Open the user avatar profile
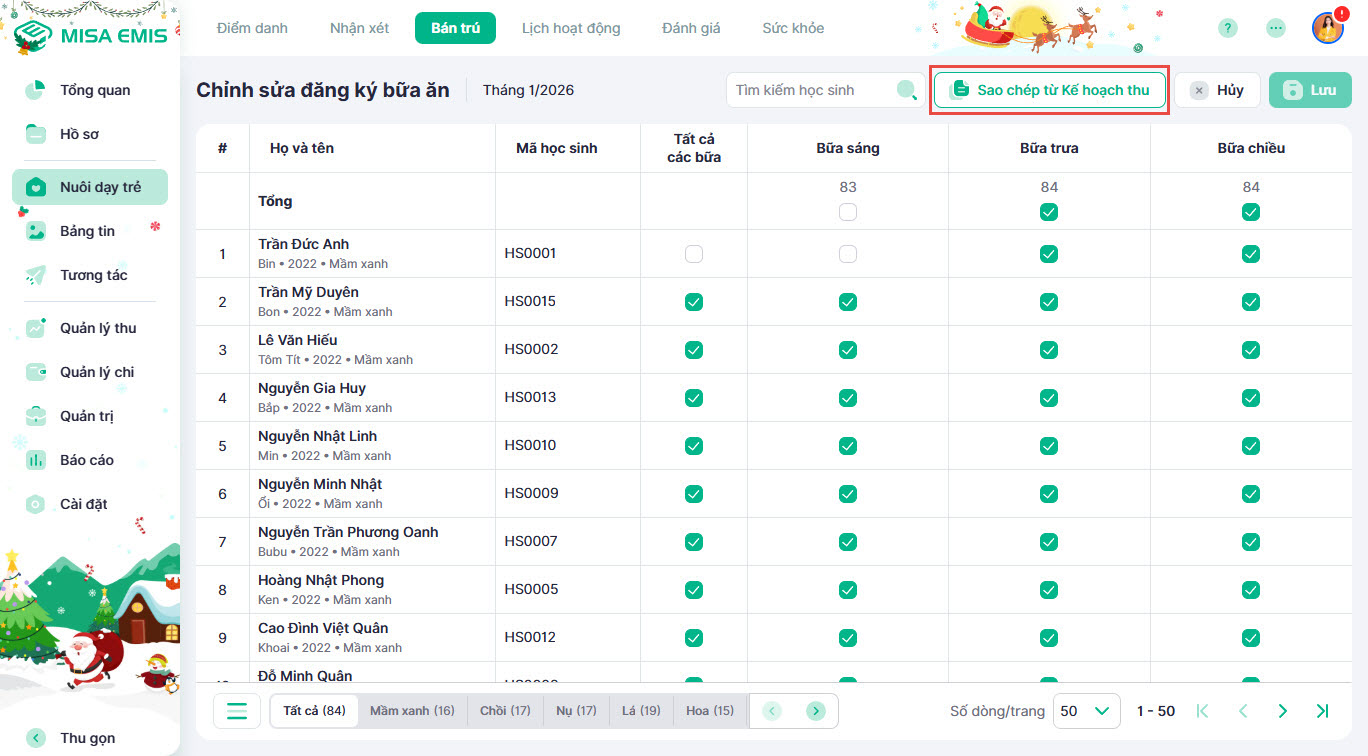Image resolution: width=1368 pixels, height=756 pixels. tap(1327, 28)
